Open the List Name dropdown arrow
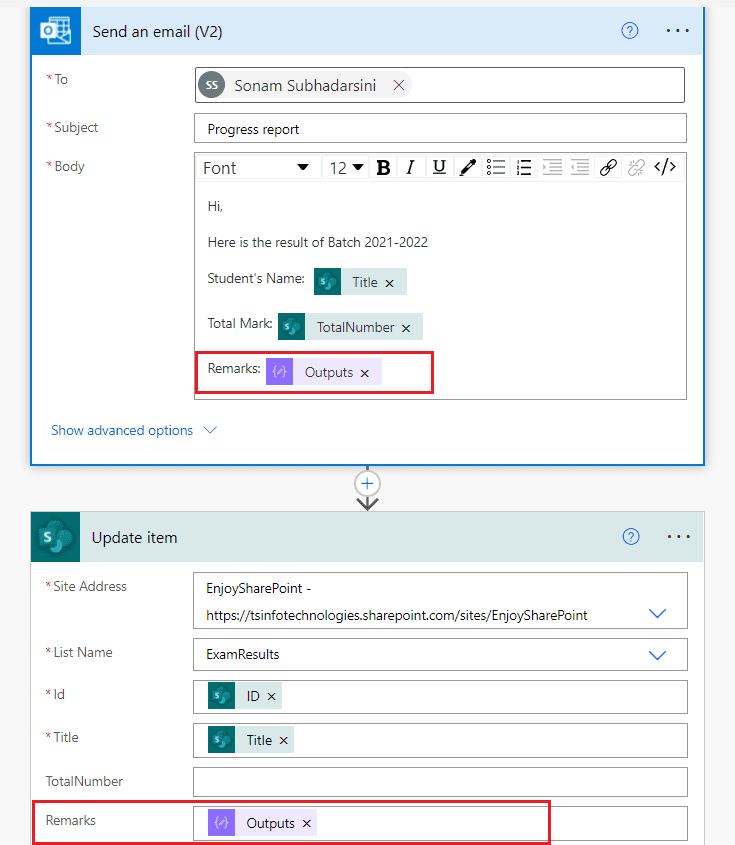The image size is (735, 845). (x=657, y=655)
